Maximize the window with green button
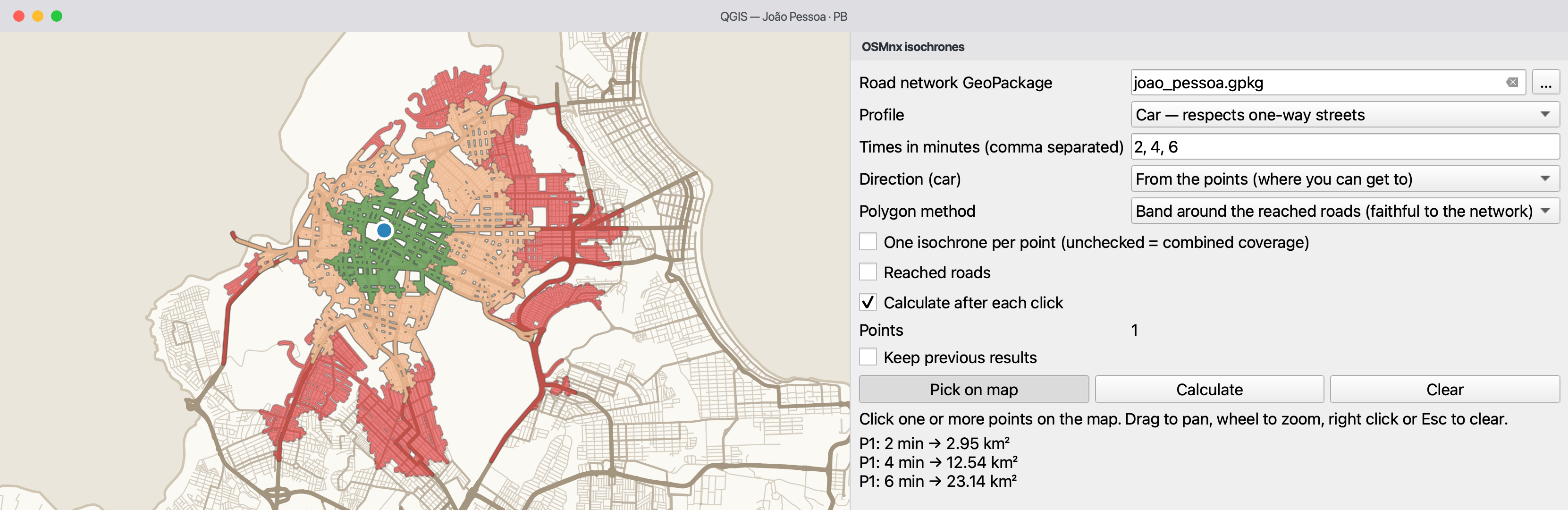This screenshot has width=1568, height=510. click(57, 16)
